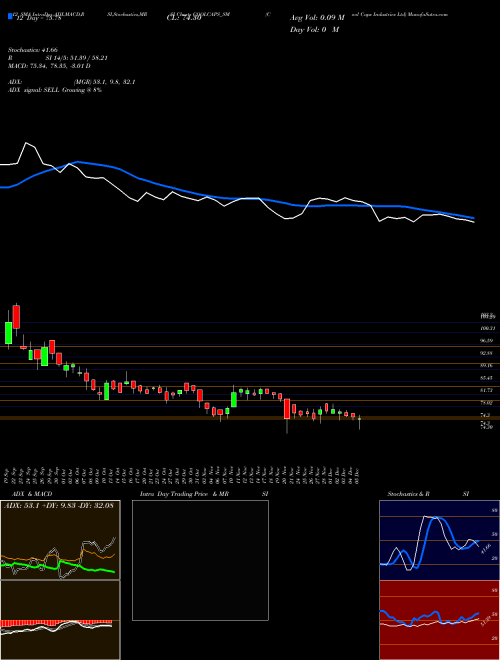The width and height of the screenshot is (500, 660).
Task: Click the 'Intra Day Trading Price & MR SI' title
Action: tap(204, 494)
